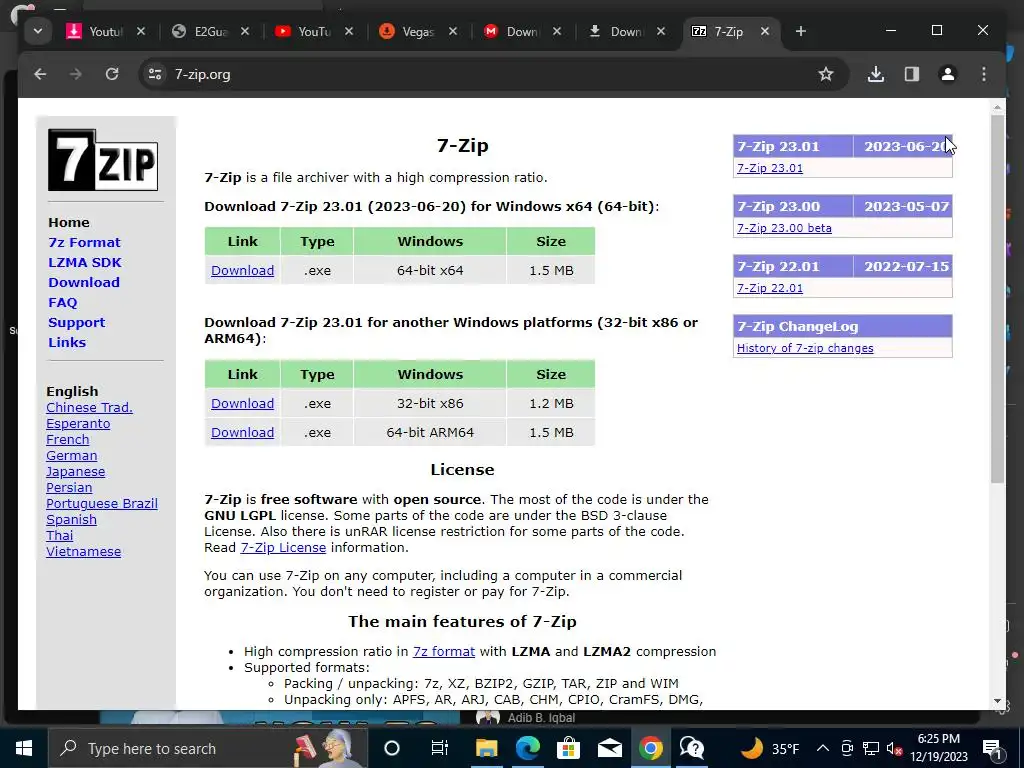This screenshot has height=768, width=1024.
Task: Switch language to Spanish
Action: [71, 520]
